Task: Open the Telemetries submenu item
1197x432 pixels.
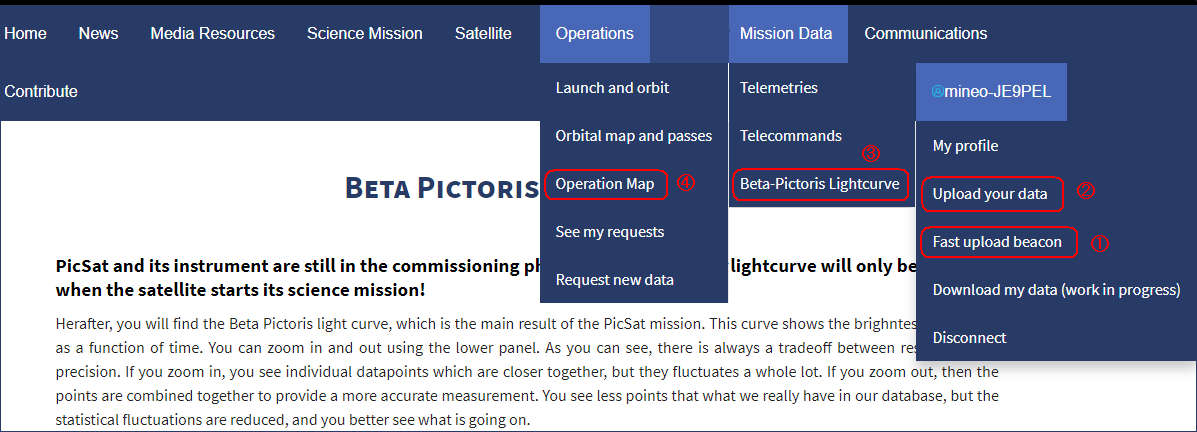Action: click(x=779, y=88)
